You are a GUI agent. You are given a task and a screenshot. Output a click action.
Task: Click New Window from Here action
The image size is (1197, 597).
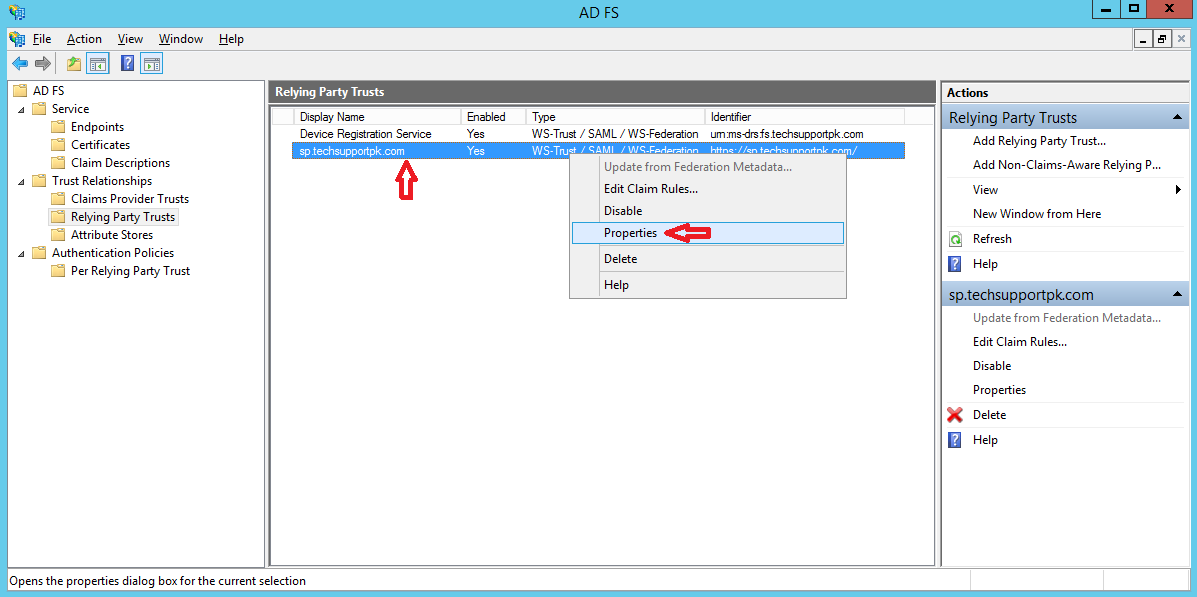coord(1037,214)
